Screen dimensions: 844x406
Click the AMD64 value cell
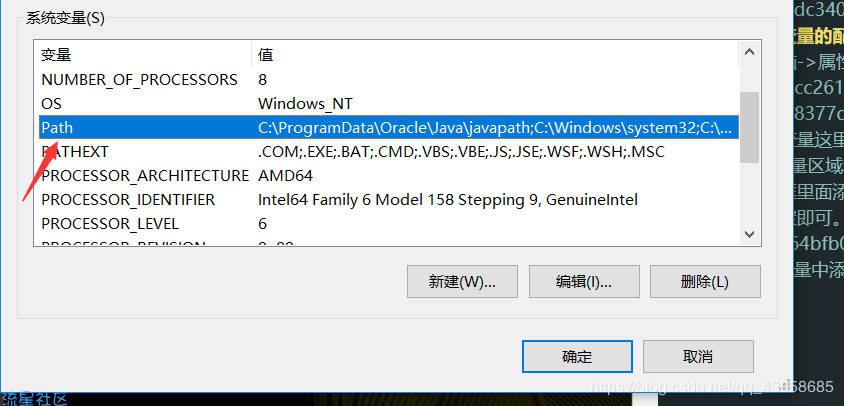tap(285, 176)
